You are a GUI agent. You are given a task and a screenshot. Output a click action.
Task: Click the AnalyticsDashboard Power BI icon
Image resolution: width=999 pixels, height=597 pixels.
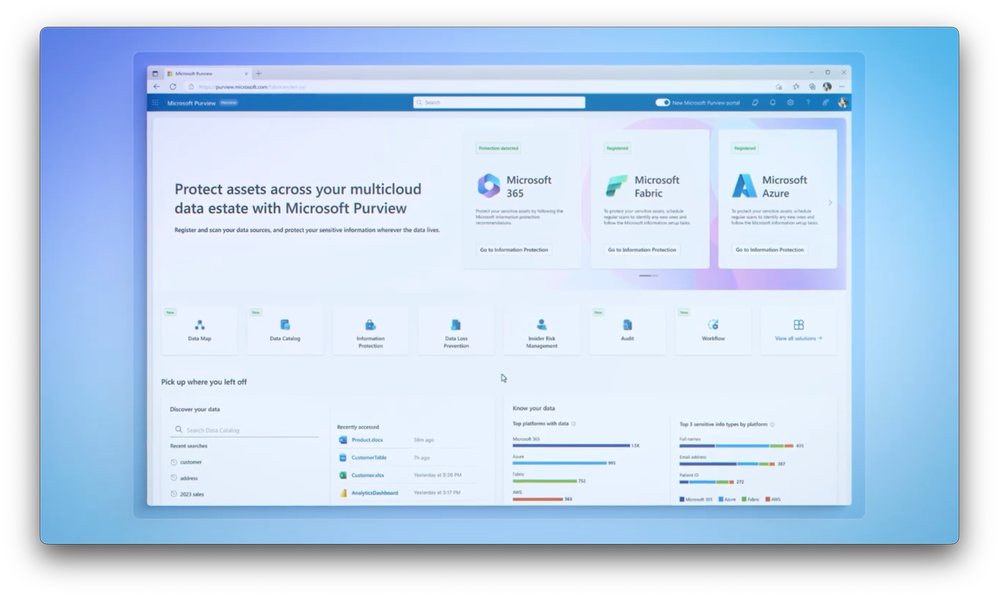343,493
